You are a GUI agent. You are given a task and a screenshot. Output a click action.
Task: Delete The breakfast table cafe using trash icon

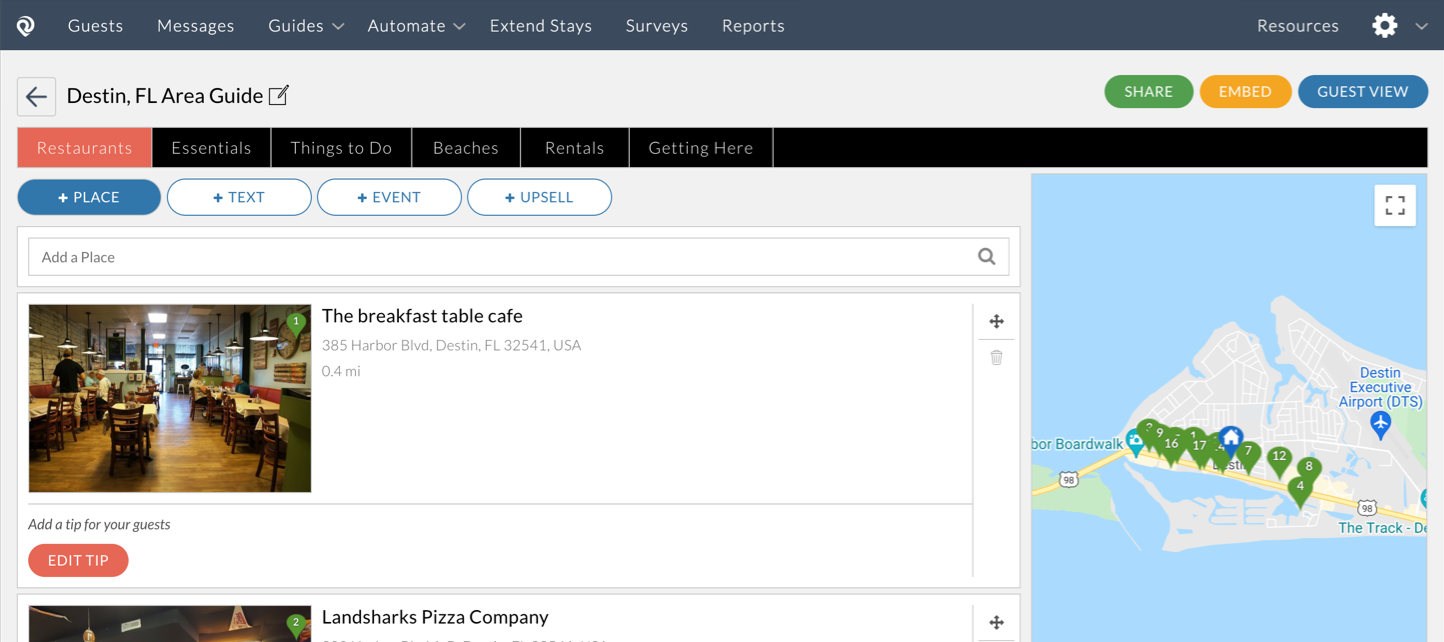click(996, 357)
